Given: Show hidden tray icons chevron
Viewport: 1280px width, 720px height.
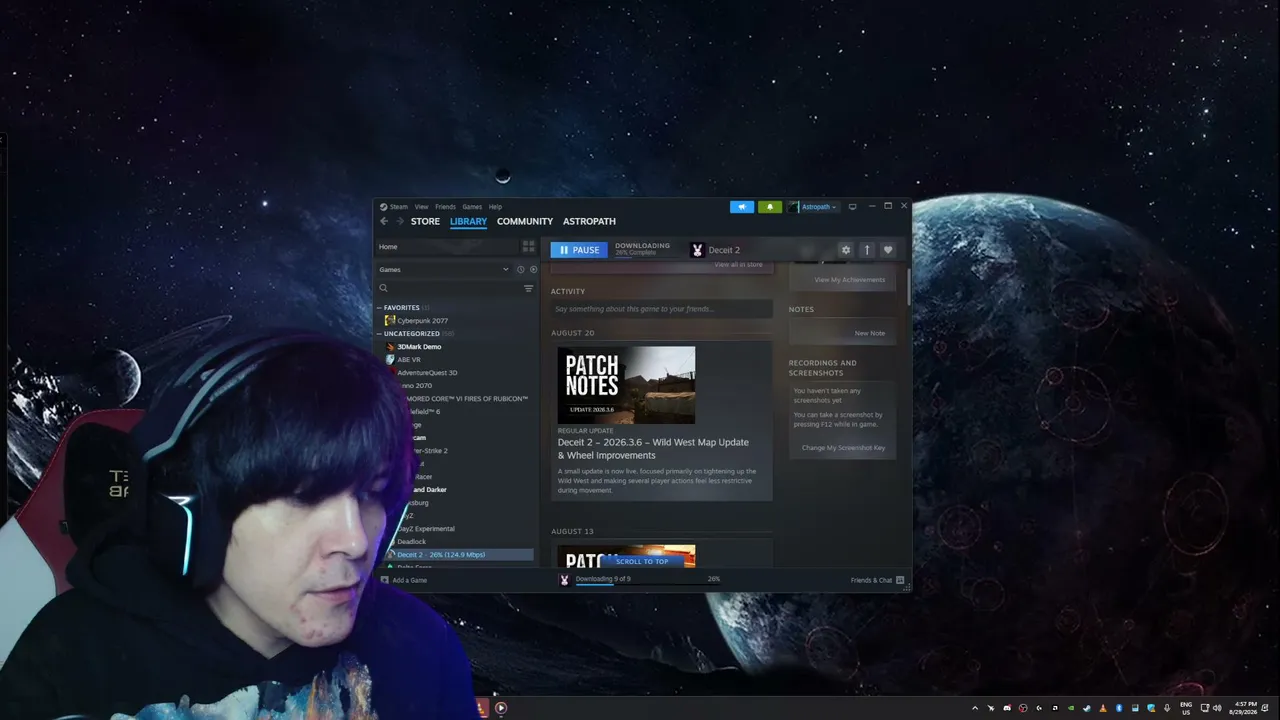Looking at the screenshot, I should (x=975, y=708).
